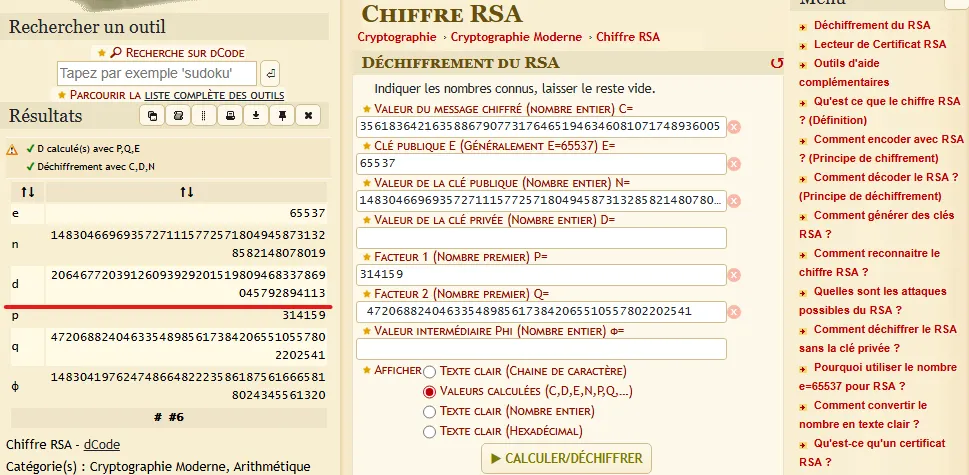
Task: Select Valeurs calculées radio option
Action: [x=429, y=392]
